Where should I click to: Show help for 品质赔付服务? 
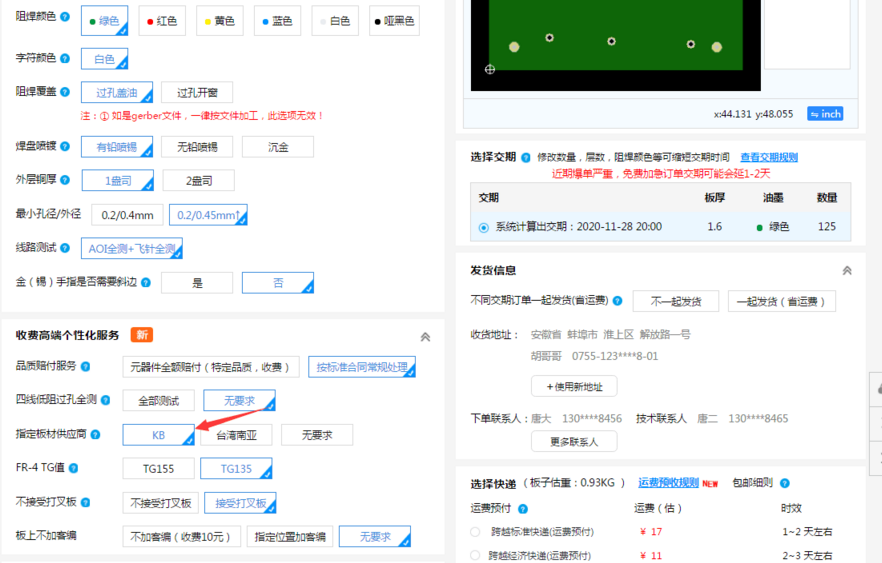(85, 366)
